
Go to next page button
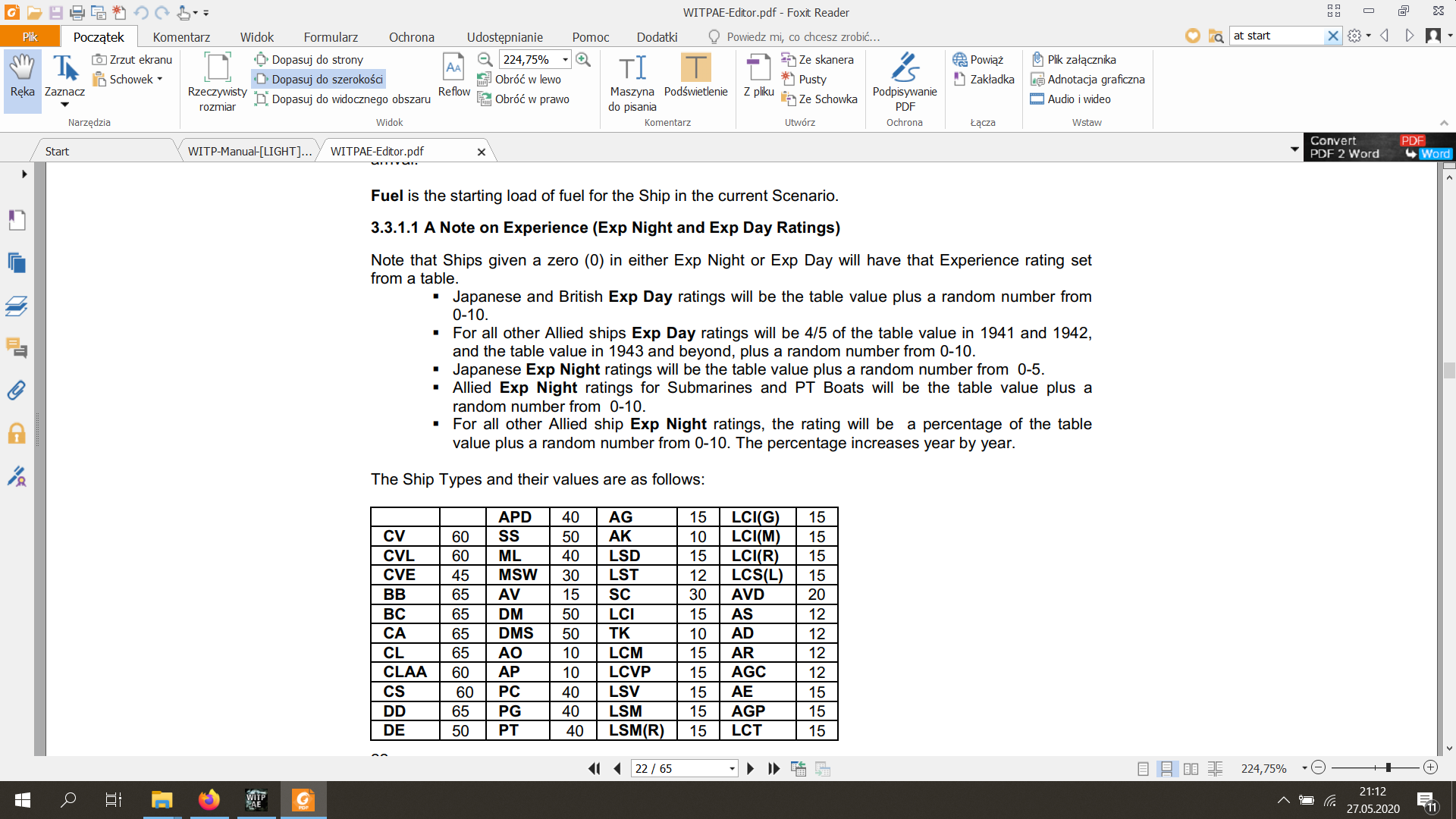point(750,768)
